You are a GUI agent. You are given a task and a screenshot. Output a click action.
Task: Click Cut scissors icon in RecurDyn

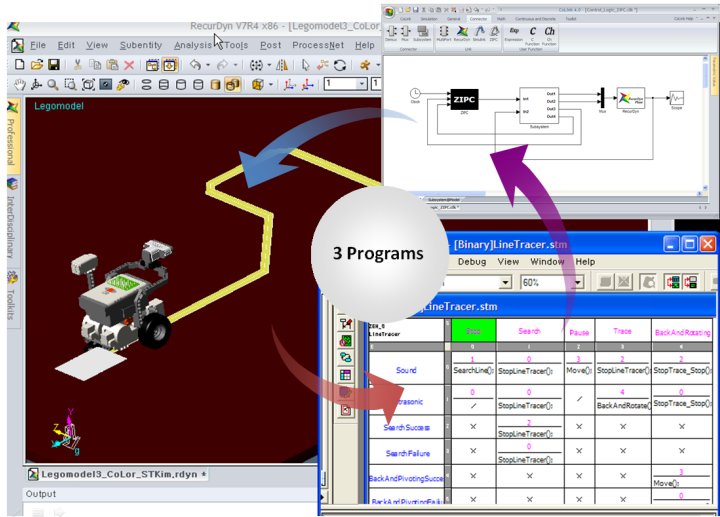click(78, 65)
